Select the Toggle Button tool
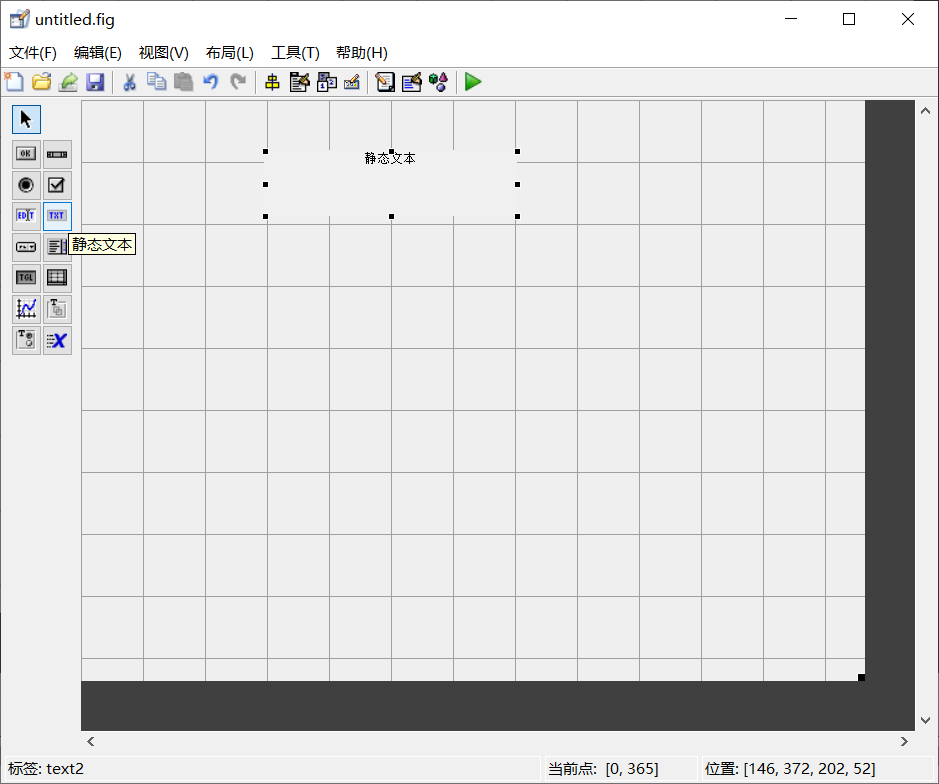 point(26,277)
